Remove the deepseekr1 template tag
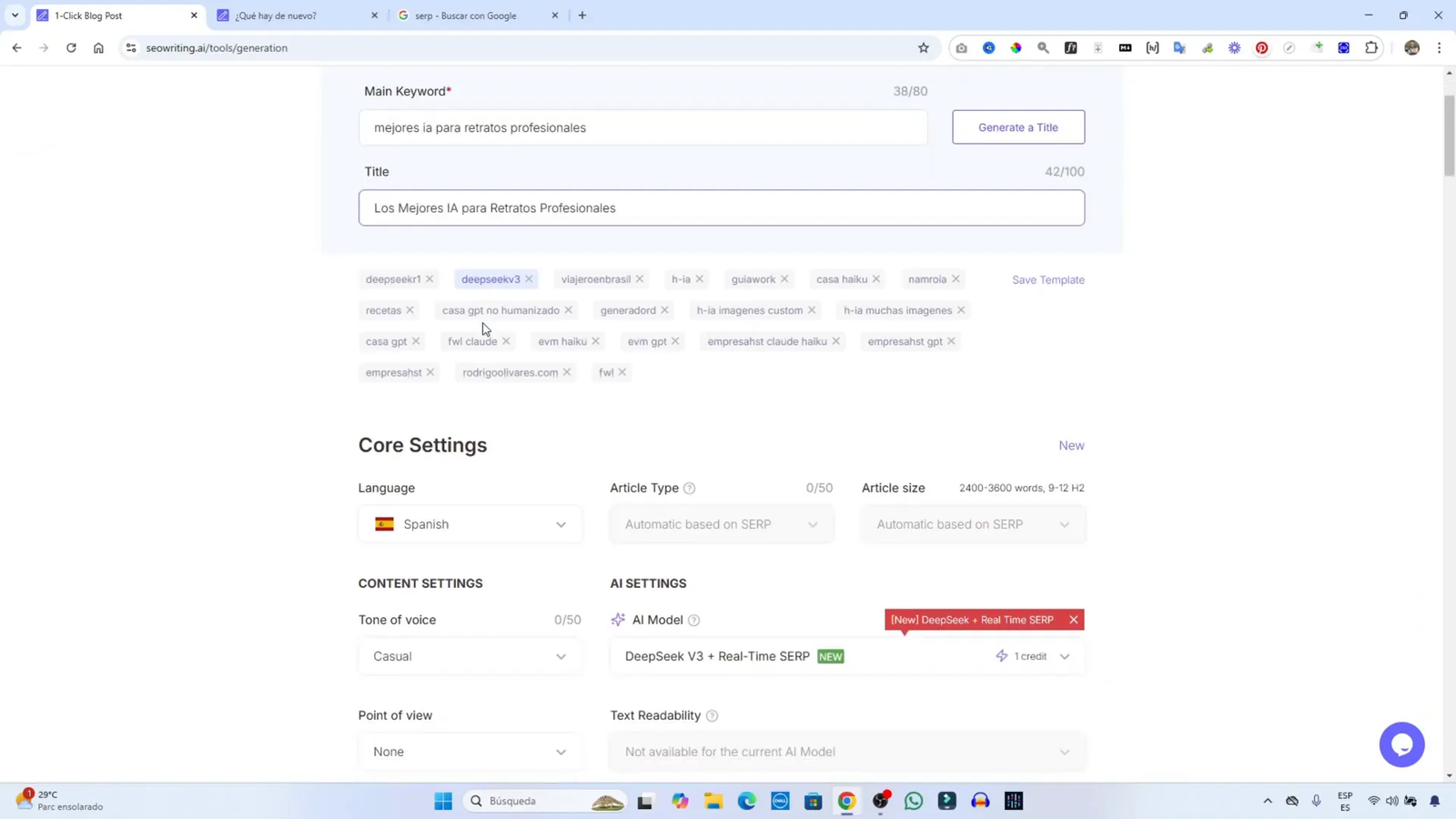This screenshot has height=819, width=1456. click(x=430, y=279)
